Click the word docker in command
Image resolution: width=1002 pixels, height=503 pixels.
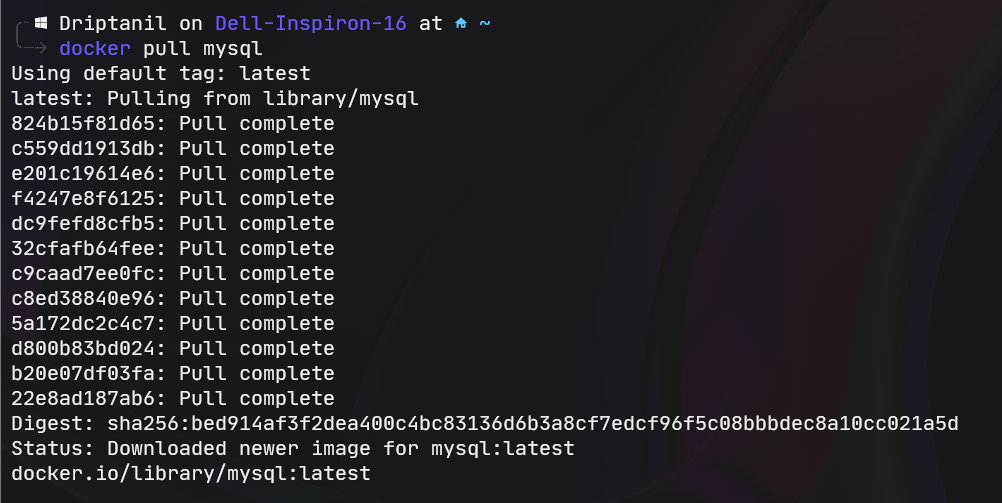[x=95, y=48]
